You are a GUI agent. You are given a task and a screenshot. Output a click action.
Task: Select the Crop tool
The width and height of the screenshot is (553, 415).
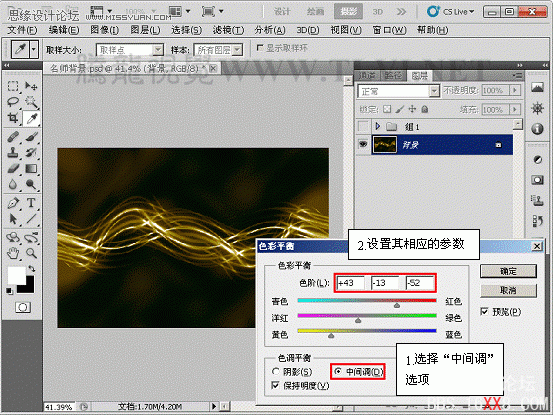13,118
